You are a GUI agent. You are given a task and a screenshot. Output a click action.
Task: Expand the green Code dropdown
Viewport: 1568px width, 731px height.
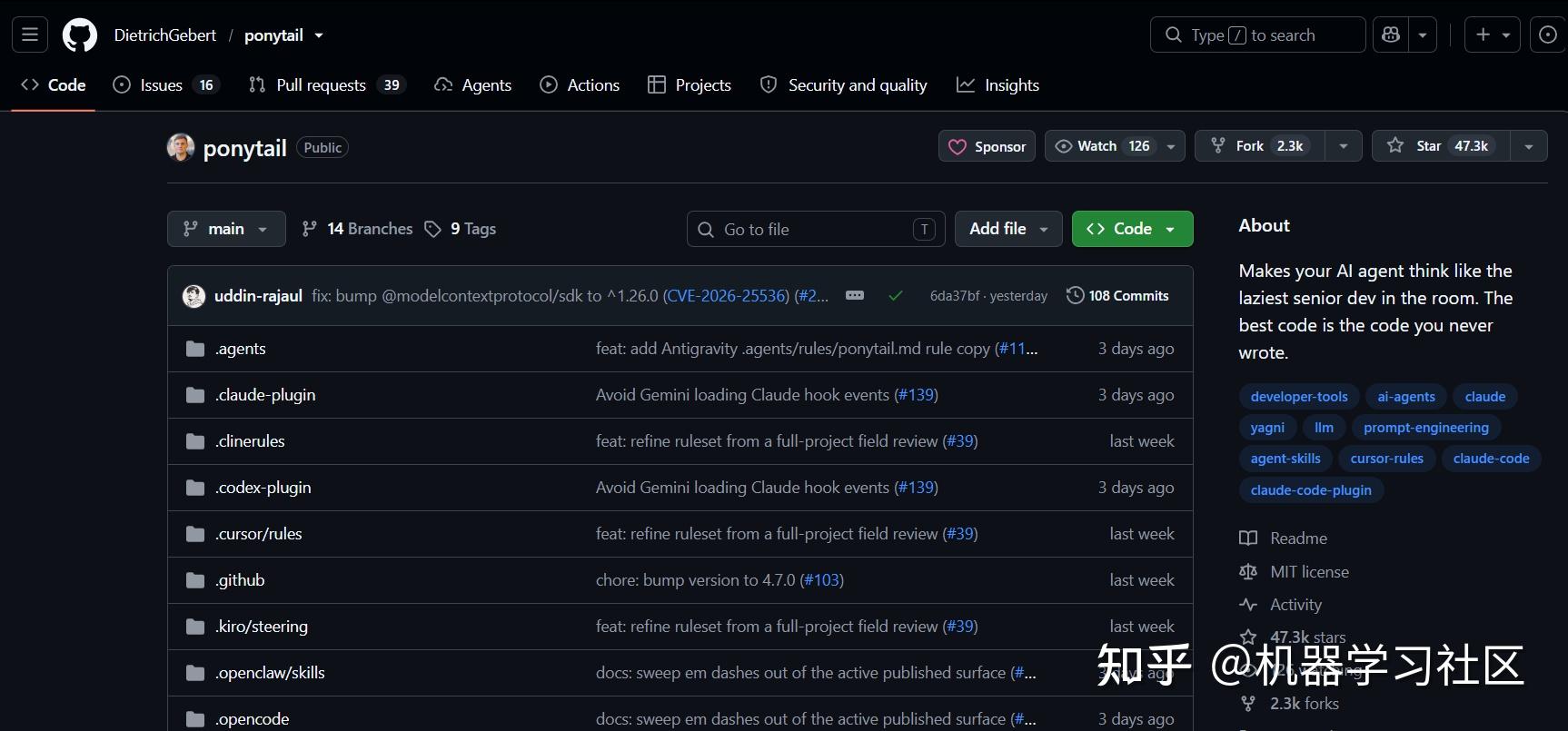coord(1132,229)
